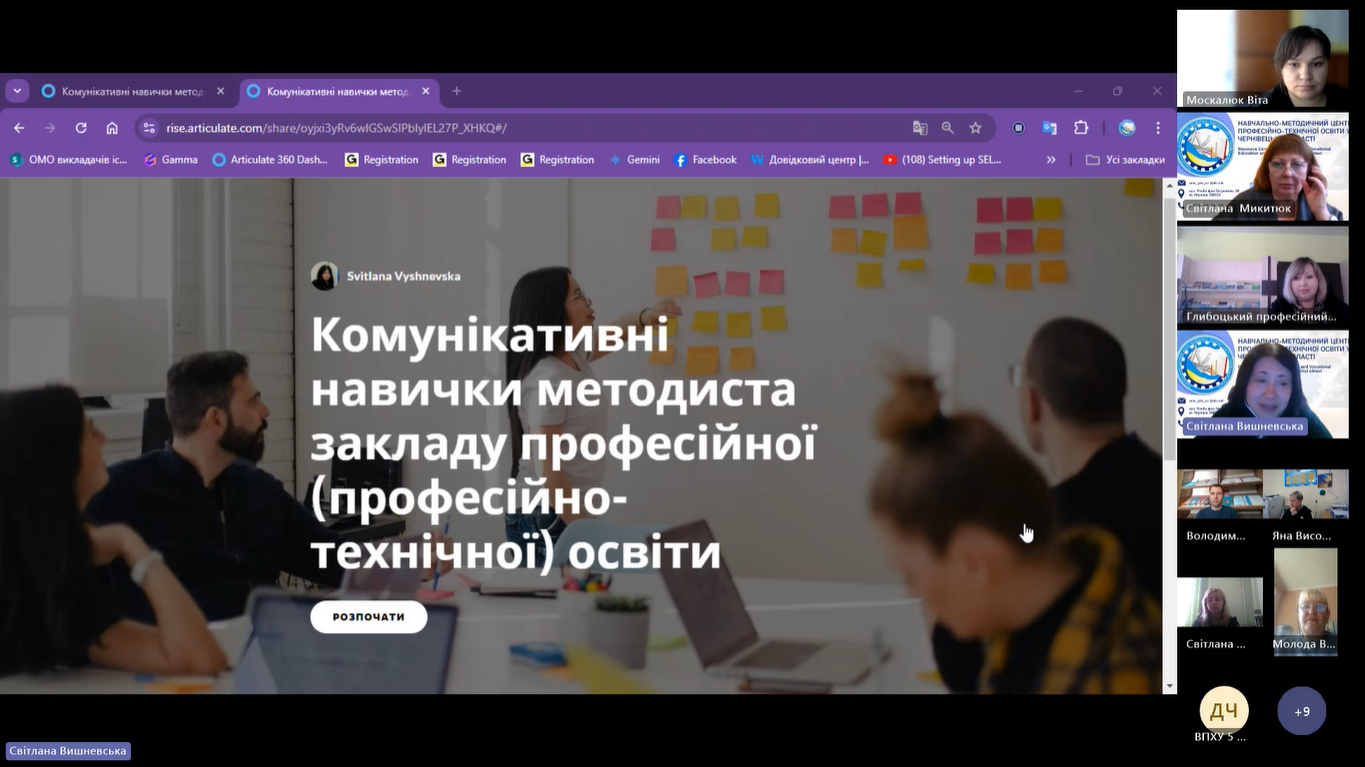Screen dimensions: 1365x767
Task: Click the address bar URL field
Action: click(x=500, y=128)
